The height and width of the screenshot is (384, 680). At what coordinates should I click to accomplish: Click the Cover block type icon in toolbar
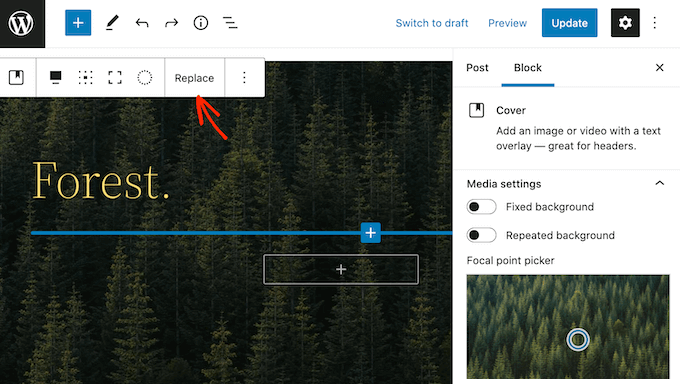[x=16, y=78]
